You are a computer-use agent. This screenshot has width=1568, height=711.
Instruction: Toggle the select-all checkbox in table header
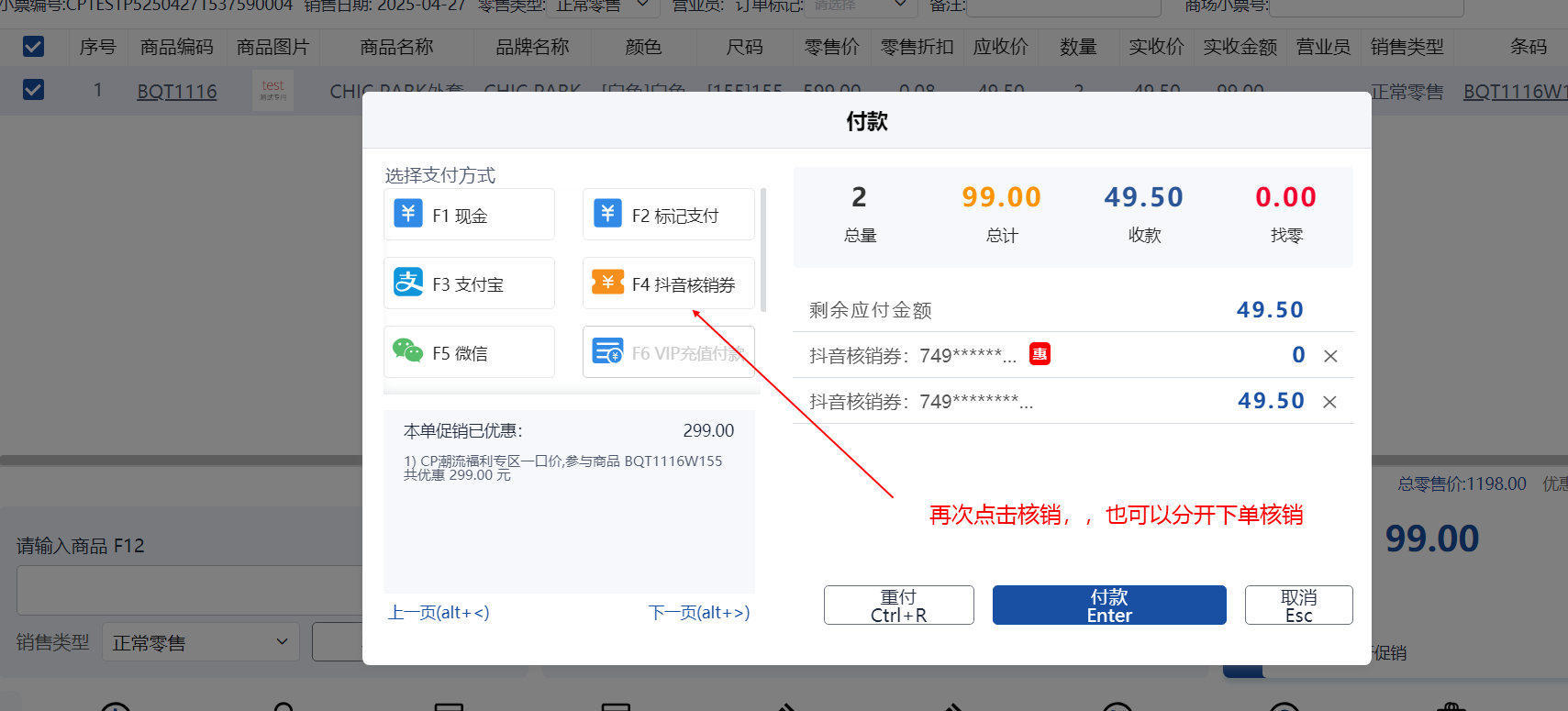pyautogui.click(x=33, y=46)
